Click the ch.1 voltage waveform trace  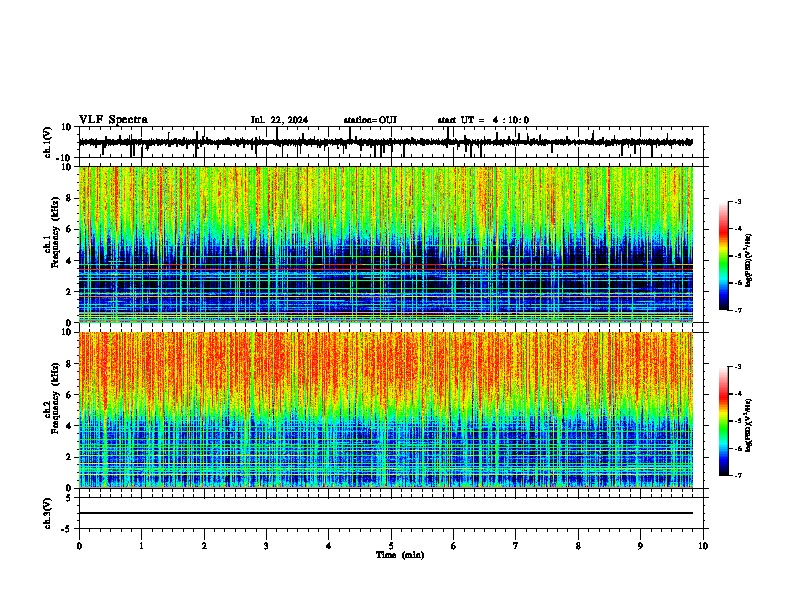[x=385, y=142]
